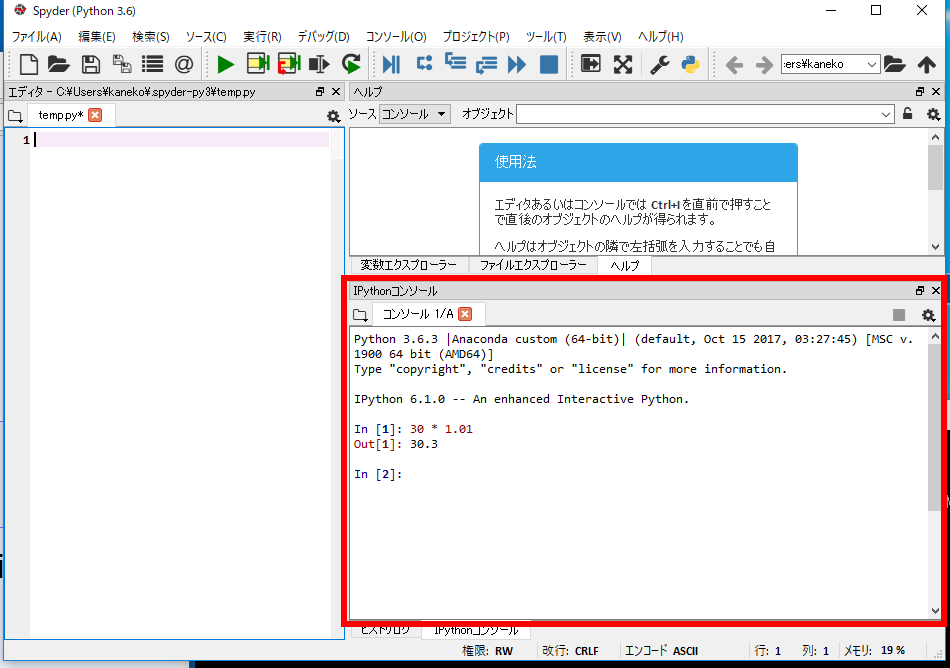Screen dimensions: 950x668
Task: Maximize the current pane icon
Action: [591, 63]
